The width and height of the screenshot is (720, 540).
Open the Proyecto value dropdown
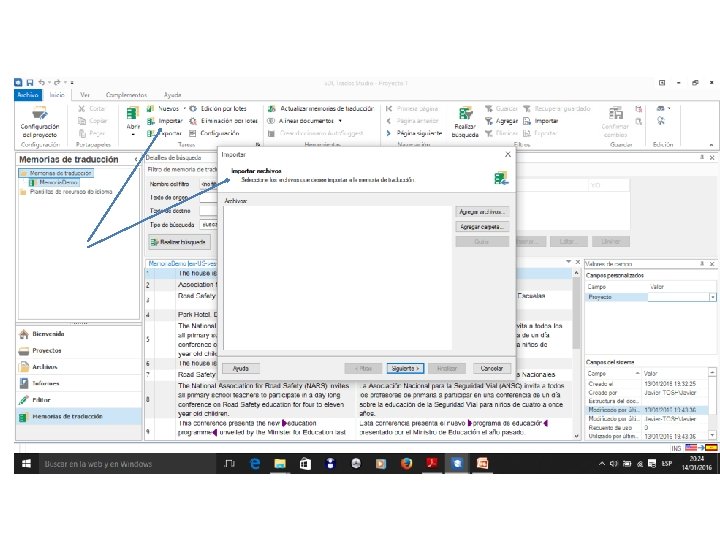click(x=712, y=298)
